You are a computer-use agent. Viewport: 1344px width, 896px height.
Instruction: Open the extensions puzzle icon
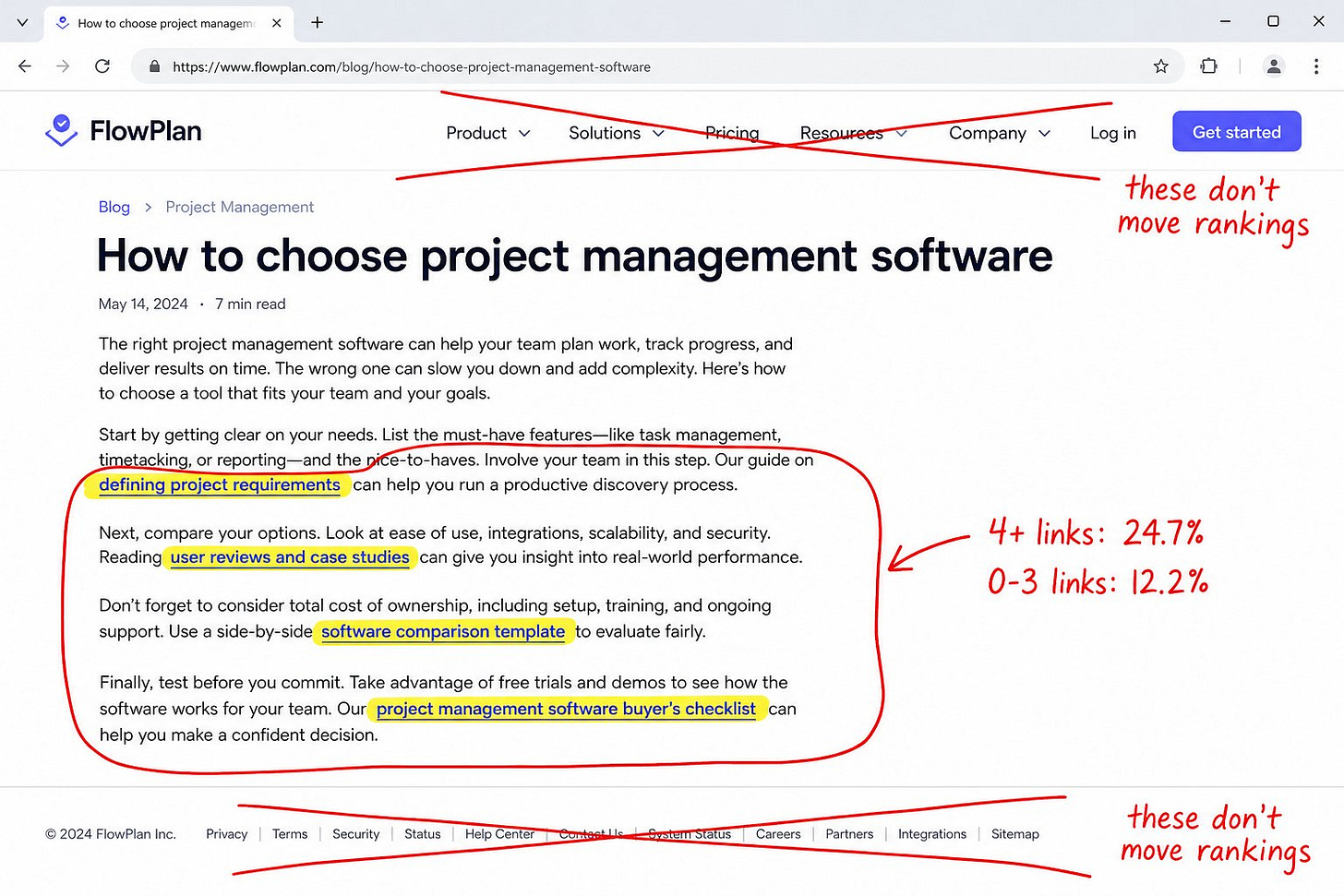tap(1209, 66)
